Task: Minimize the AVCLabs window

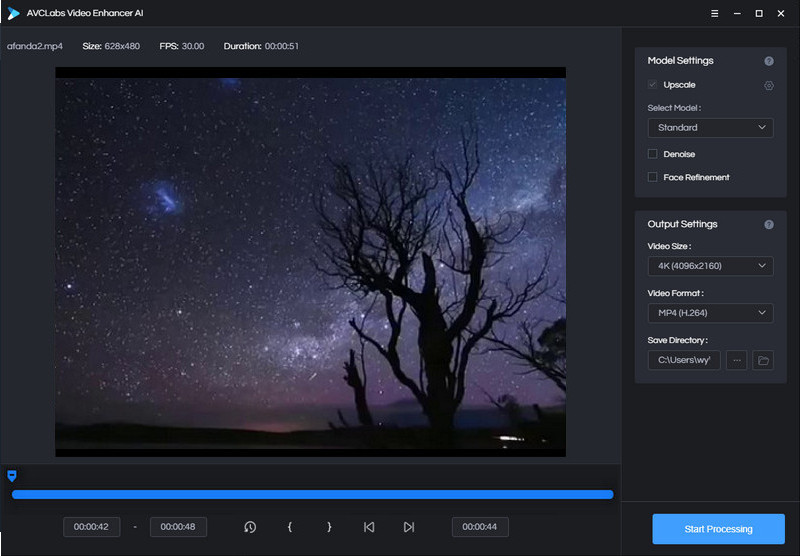Action: (x=737, y=14)
